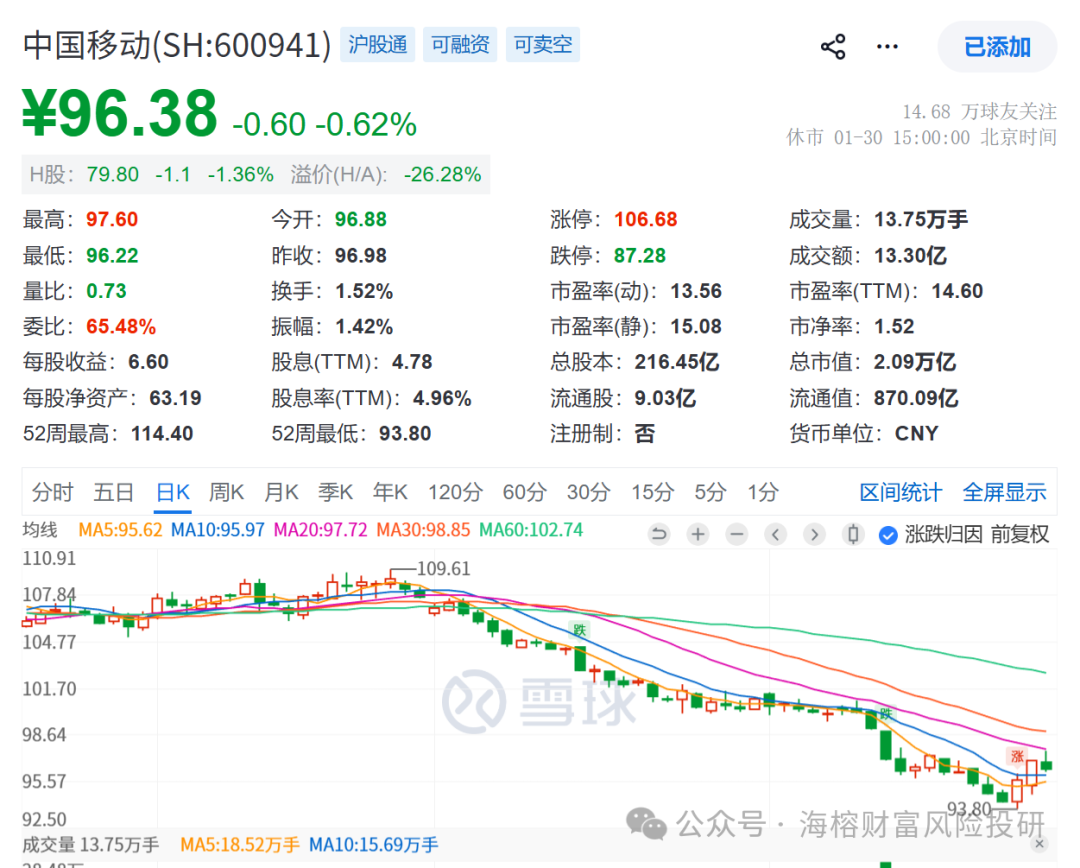Switch to the 周K chart tab
This screenshot has height=868, width=1080.
point(227,492)
